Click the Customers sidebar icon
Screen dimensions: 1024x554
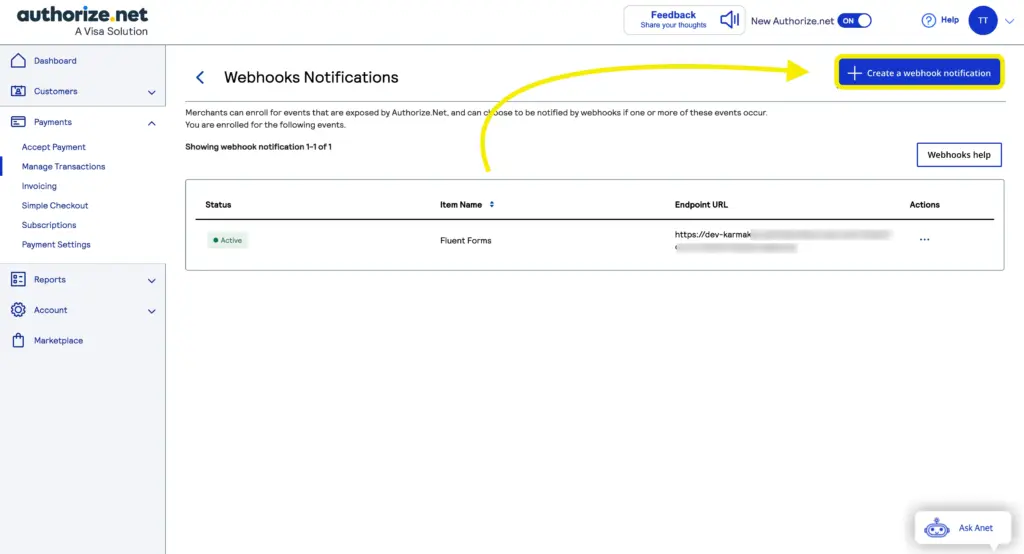coord(18,91)
